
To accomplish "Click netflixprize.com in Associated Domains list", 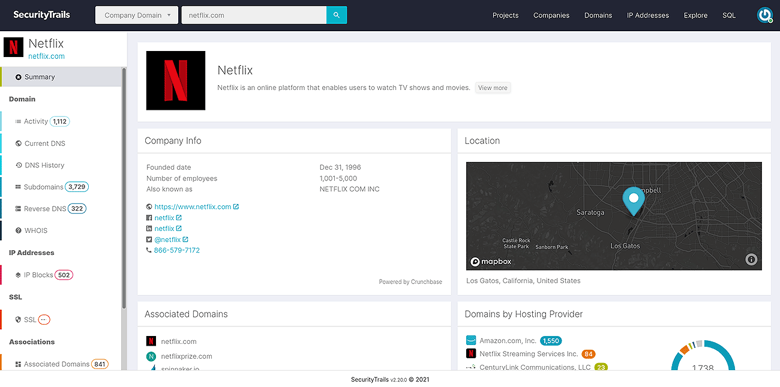I will (x=187, y=356).
